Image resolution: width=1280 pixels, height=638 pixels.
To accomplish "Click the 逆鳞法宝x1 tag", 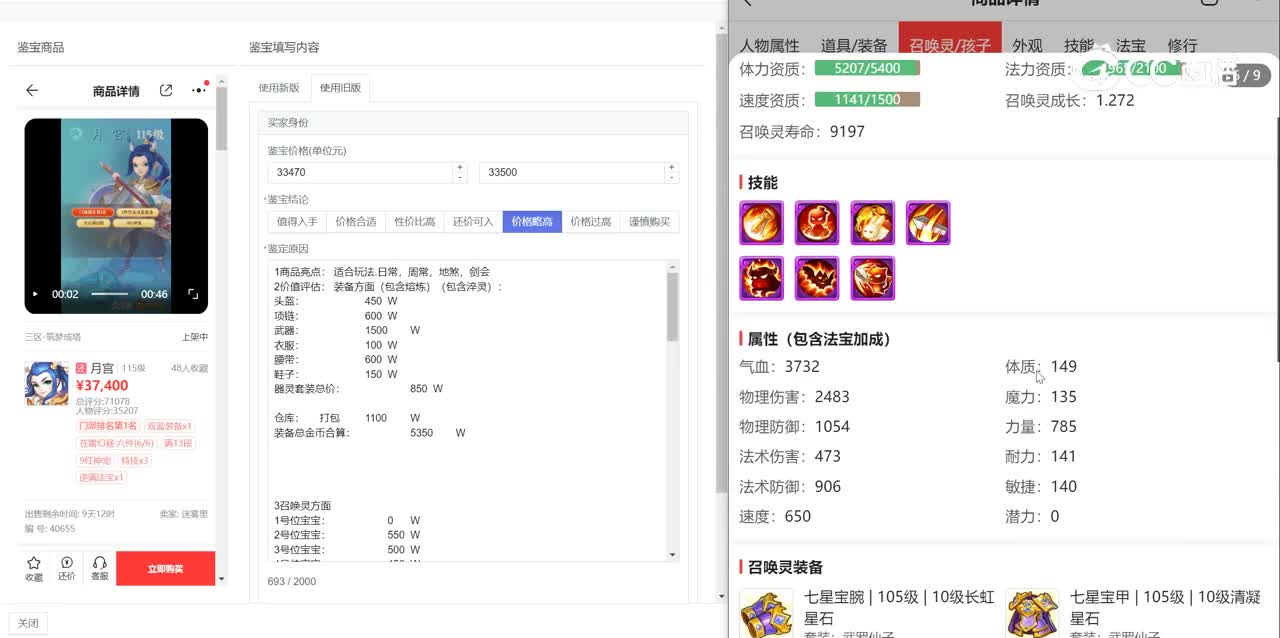I will point(102,477).
